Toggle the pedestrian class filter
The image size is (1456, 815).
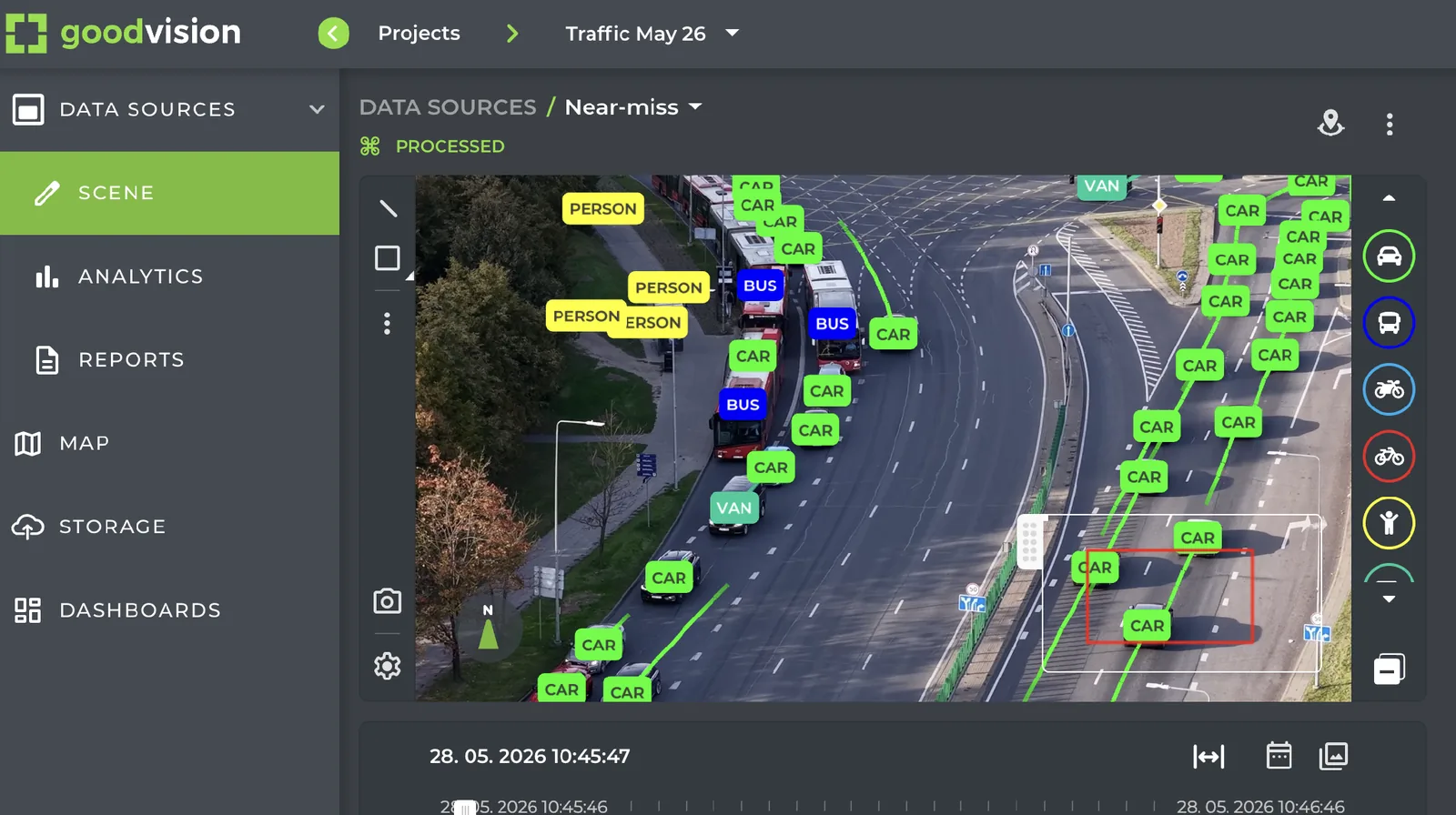pos(1389,522)
